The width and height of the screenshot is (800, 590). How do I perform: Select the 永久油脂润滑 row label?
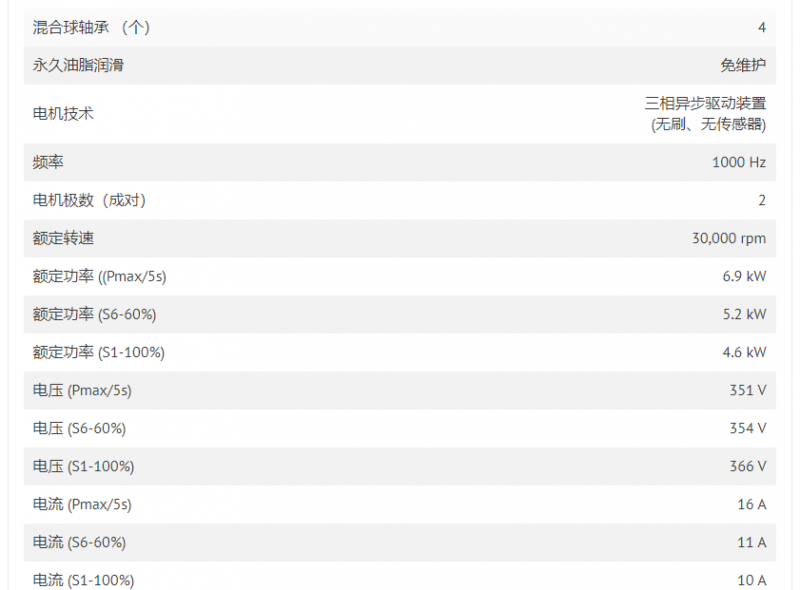79,66
